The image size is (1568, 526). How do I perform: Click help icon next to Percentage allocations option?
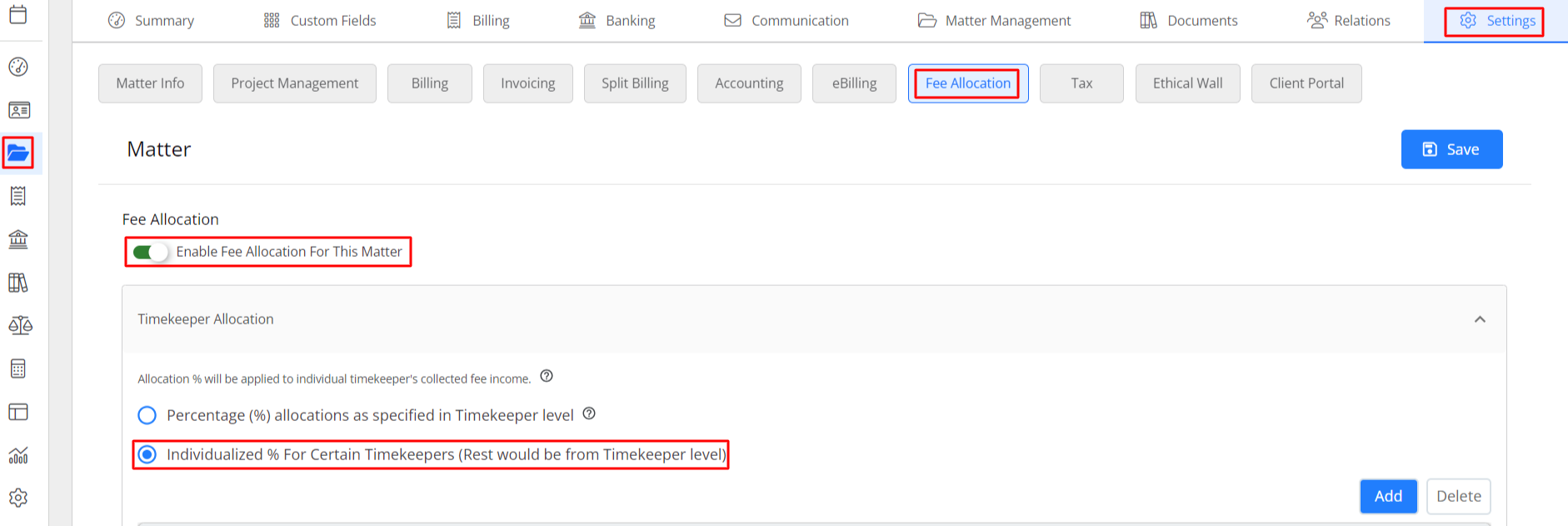(x=589, y=413)
